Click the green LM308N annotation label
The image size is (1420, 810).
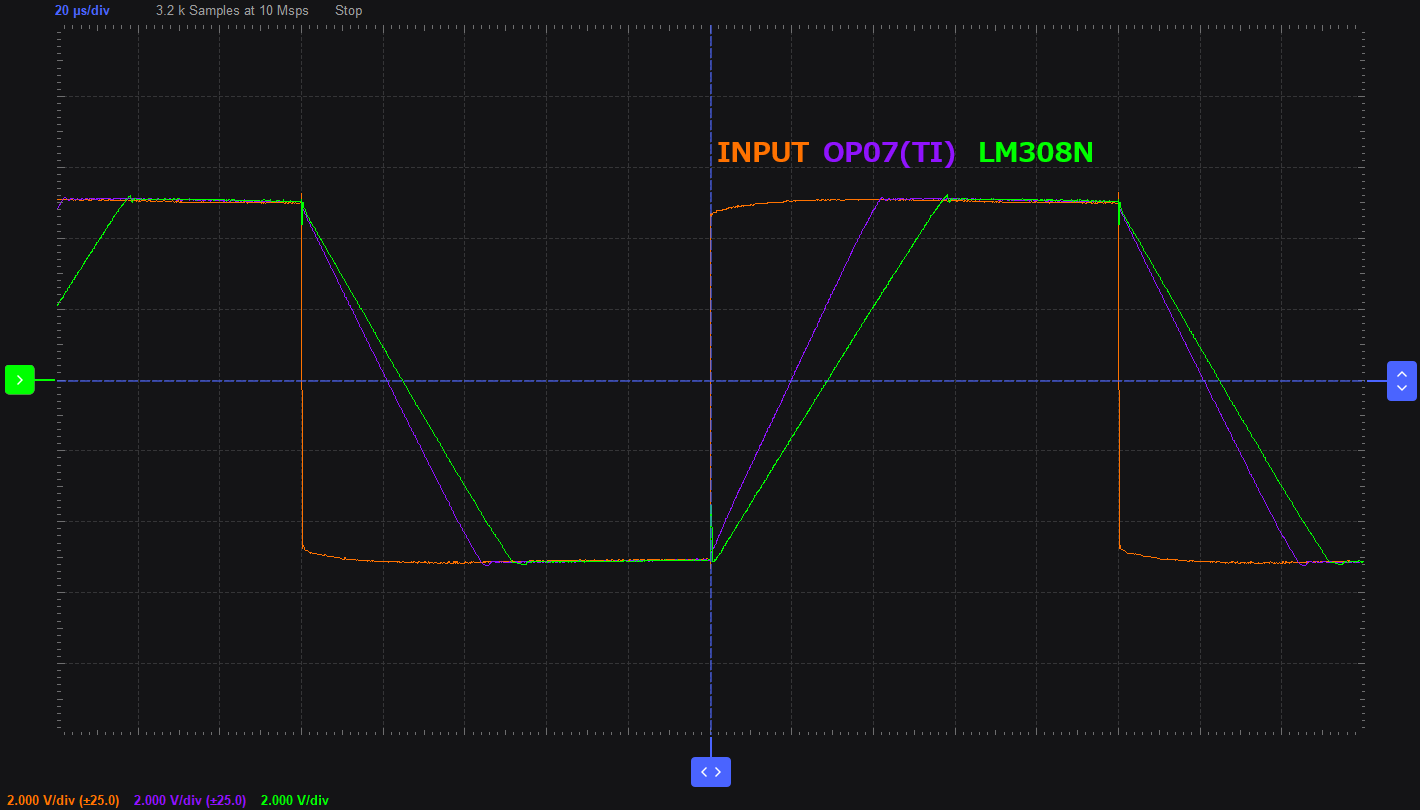(1035, 153)
